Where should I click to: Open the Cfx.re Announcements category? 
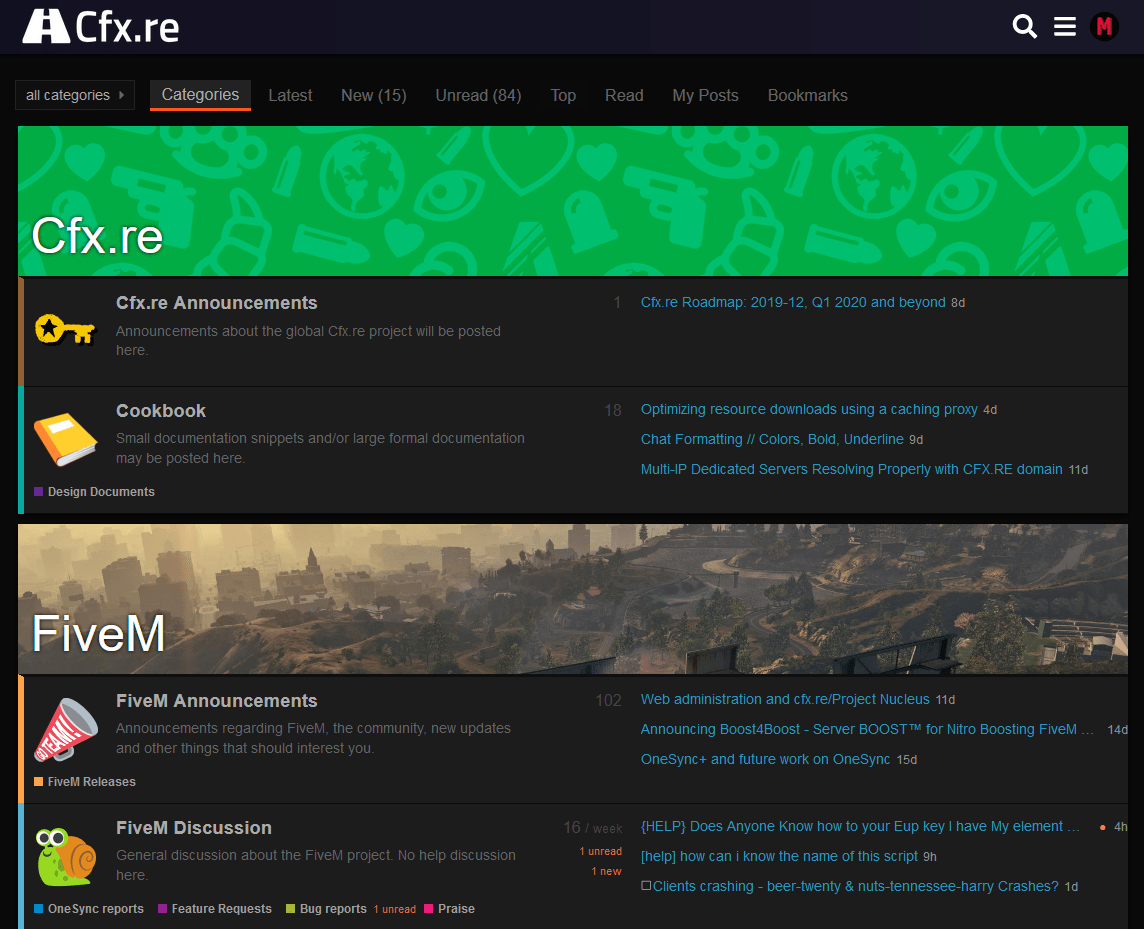[217, 303]
